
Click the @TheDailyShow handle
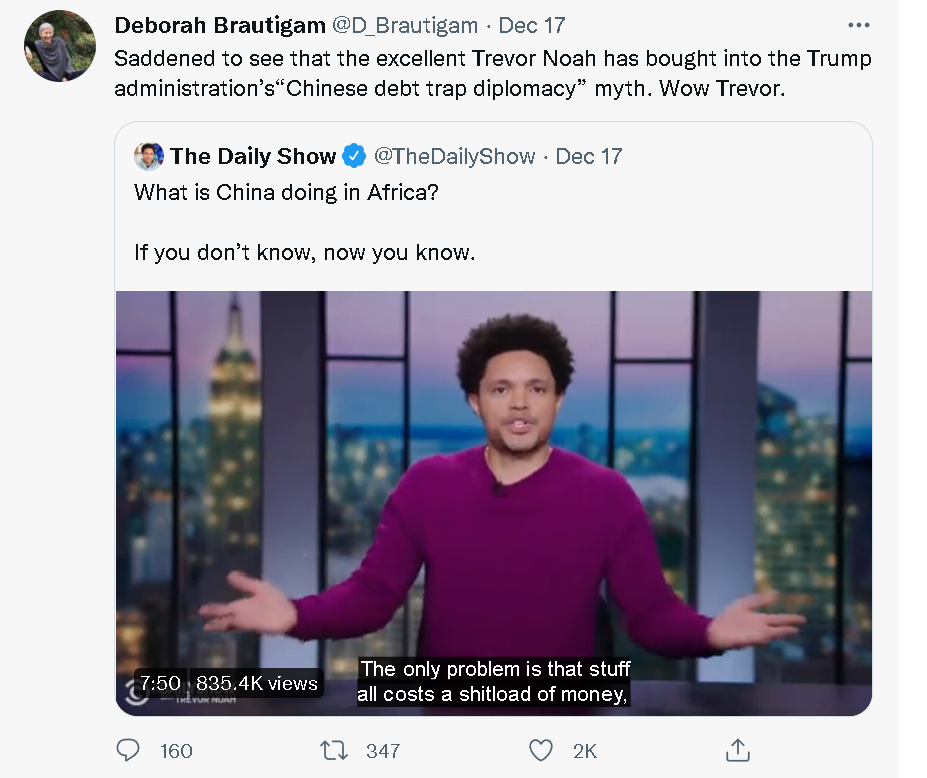pyautogui.click(x=455, y=156)
